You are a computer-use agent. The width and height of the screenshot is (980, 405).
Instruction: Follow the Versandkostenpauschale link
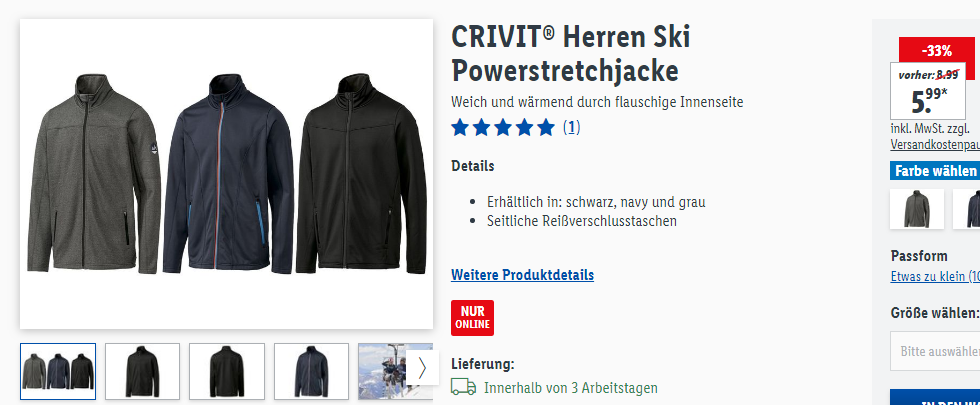point(935,145)
